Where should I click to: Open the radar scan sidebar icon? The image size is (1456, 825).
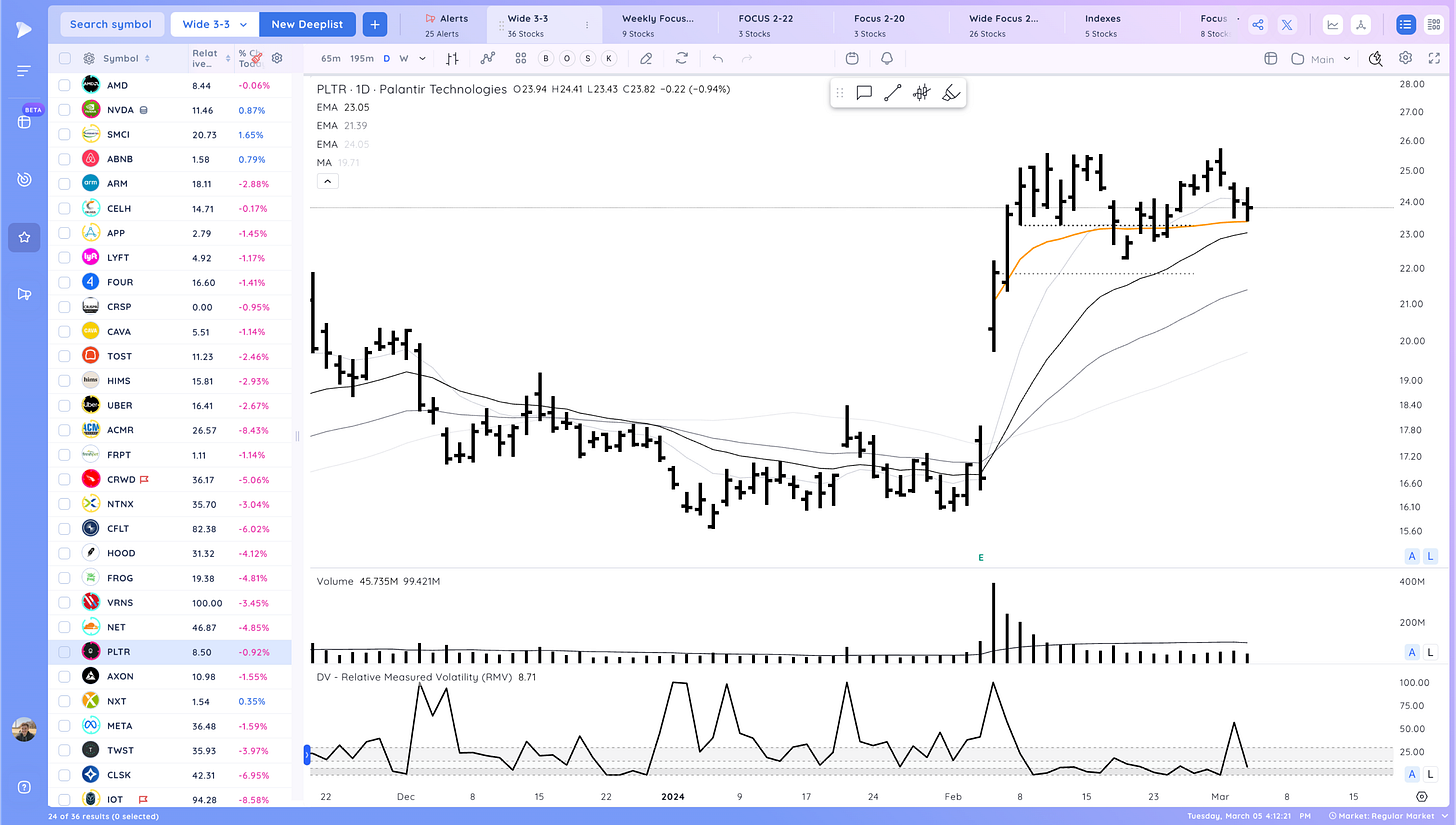point(24,180)
